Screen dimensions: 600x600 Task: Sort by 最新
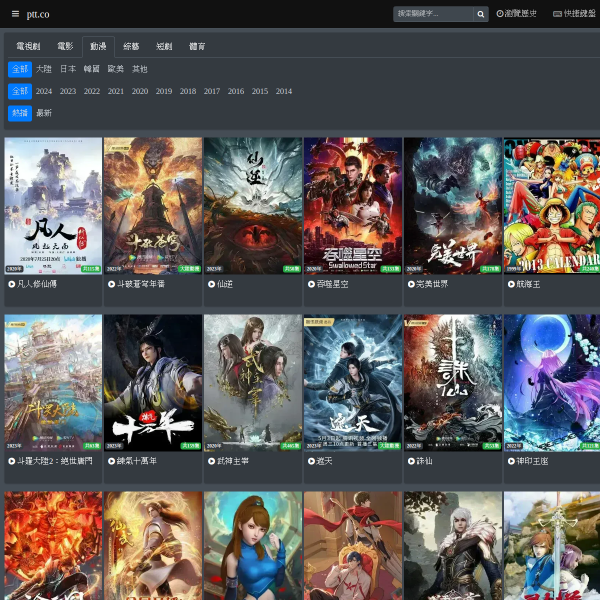[44, 113]
